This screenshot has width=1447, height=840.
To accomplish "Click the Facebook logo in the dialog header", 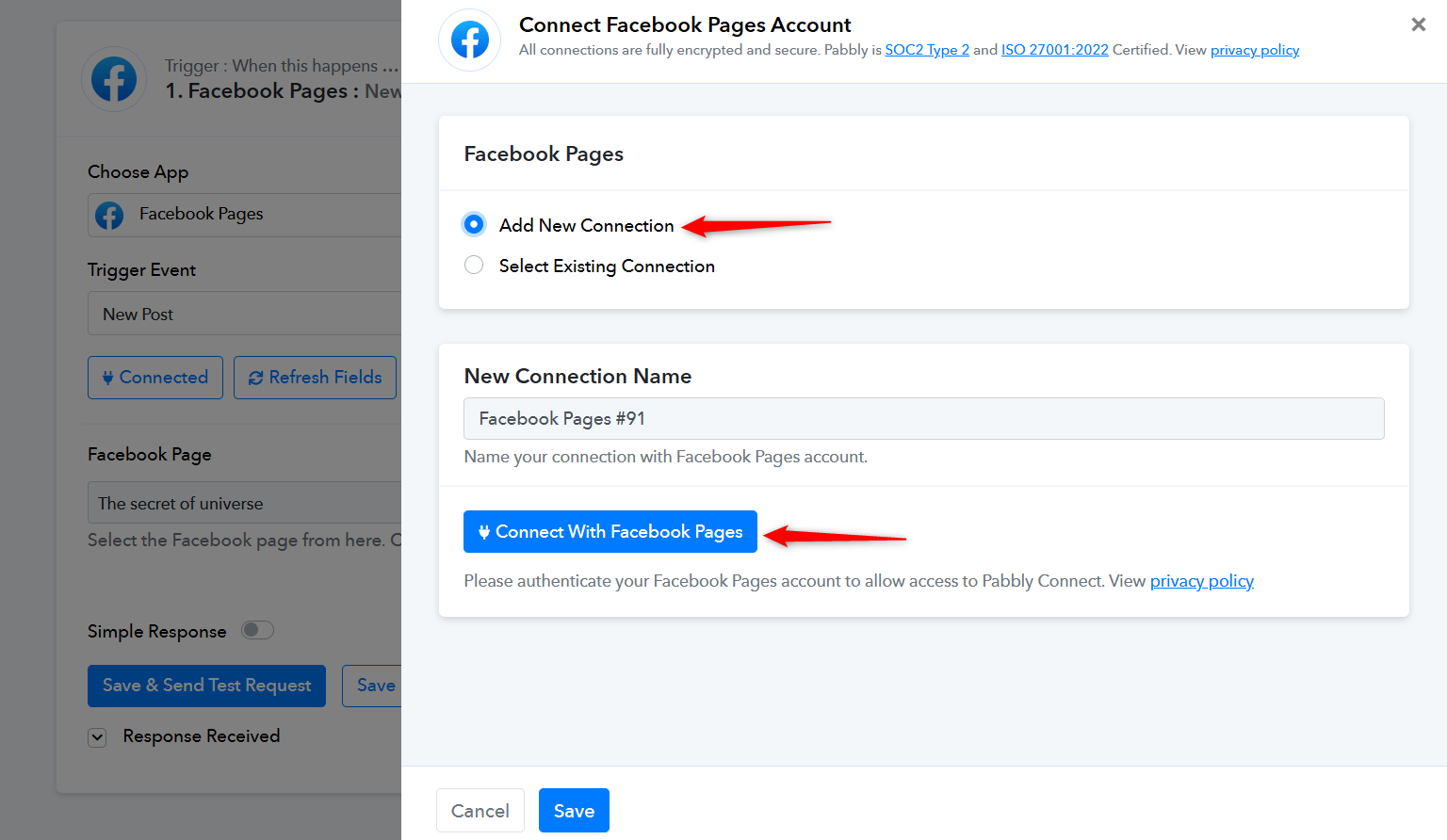I will click(470, 40).
